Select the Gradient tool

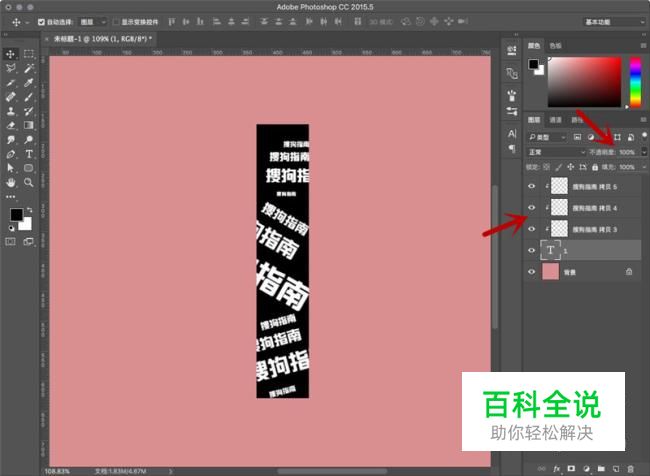[x=29, y=125]
